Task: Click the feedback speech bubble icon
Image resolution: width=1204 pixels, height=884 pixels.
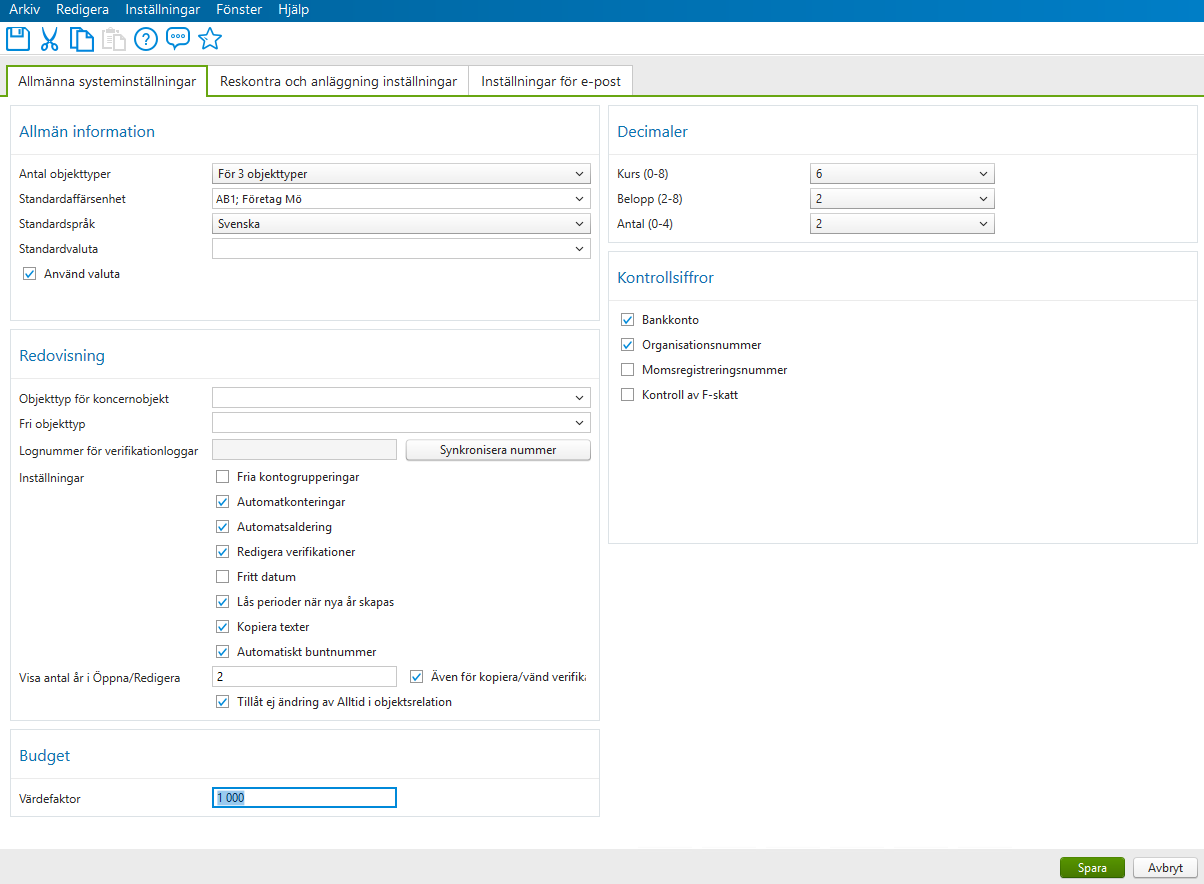Action: click(x=177, y=38)
